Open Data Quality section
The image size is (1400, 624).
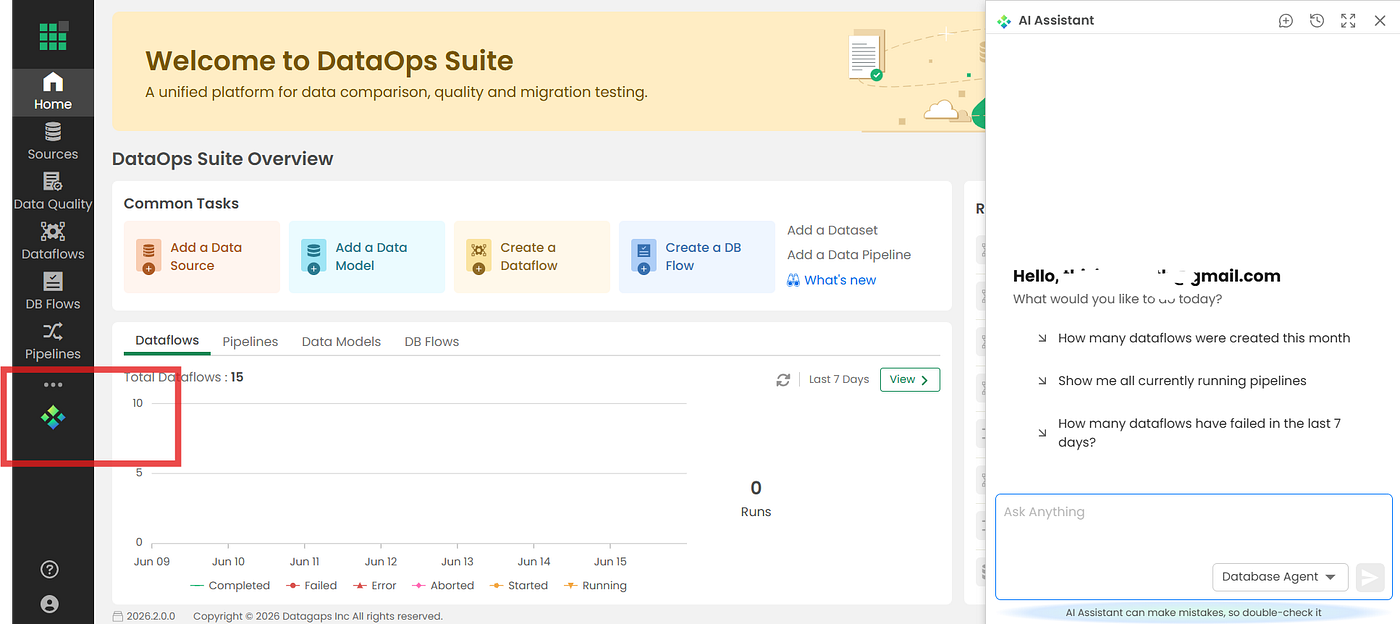[53, 191]
